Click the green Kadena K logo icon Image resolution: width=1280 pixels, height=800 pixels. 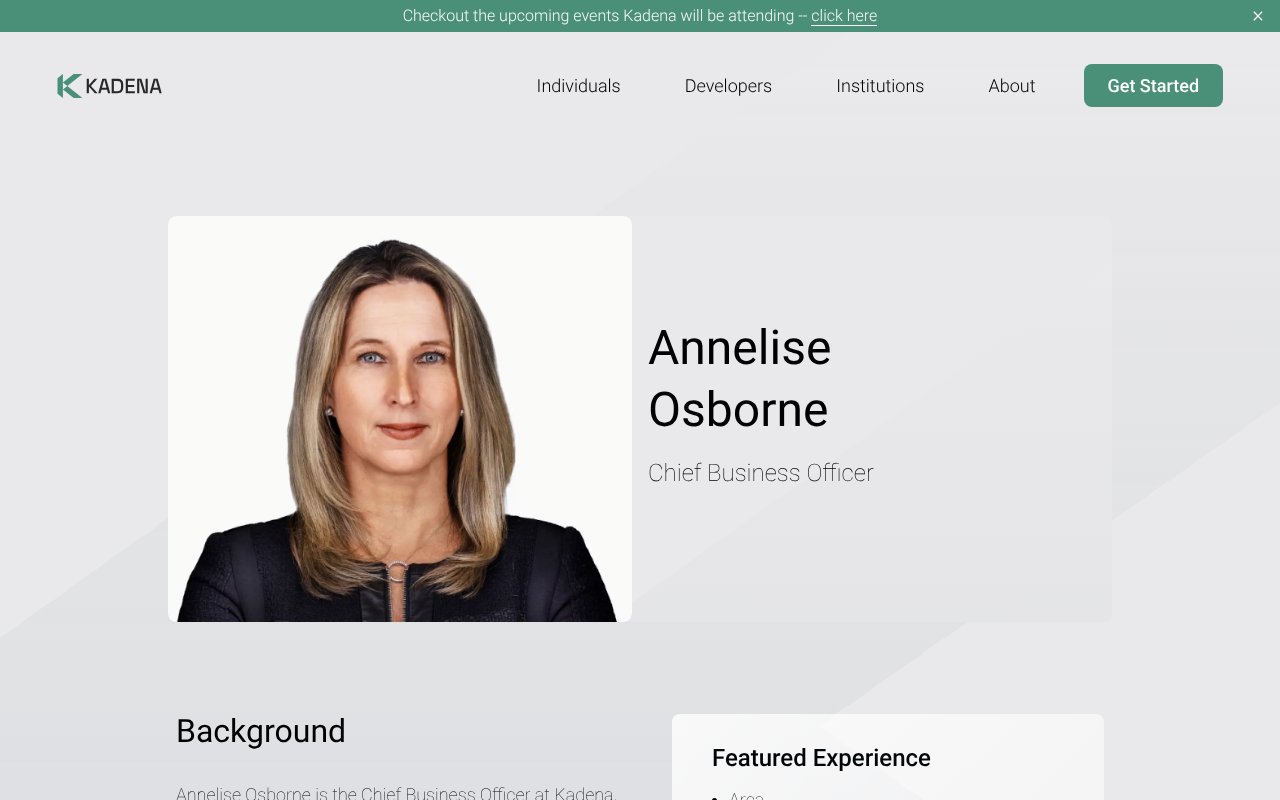(x=69, y=86)
